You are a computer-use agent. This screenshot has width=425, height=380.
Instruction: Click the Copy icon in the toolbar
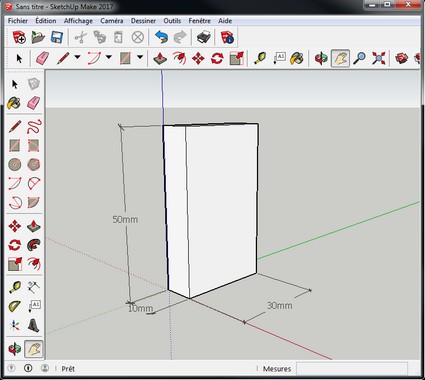(x=99, y=37)
